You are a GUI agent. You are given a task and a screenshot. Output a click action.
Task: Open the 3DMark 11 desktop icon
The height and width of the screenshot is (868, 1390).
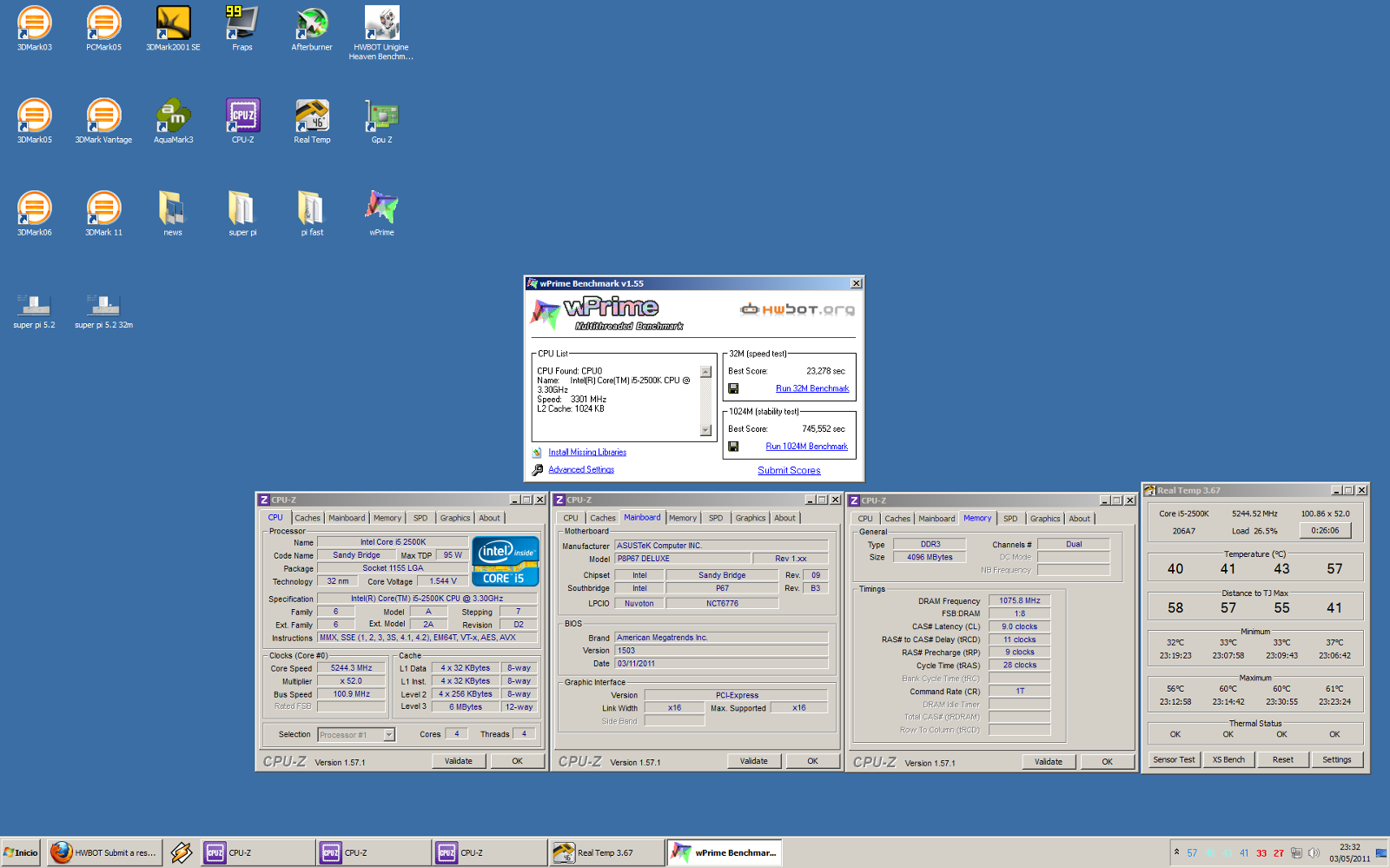(x=103, y=214)
